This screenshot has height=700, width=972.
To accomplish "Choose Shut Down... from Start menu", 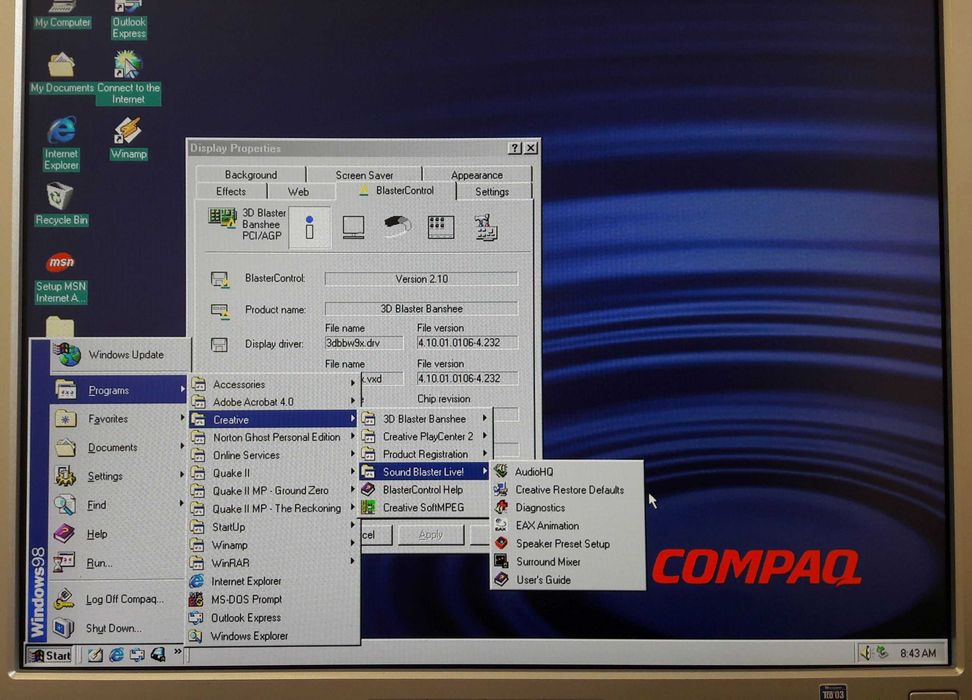I will pos(118,628).
